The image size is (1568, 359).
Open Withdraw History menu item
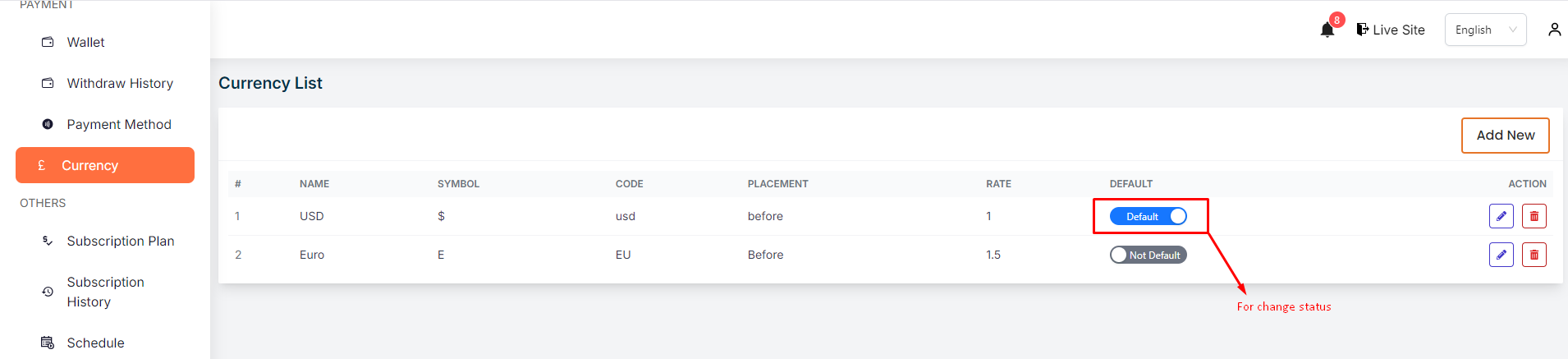(120, 83)
